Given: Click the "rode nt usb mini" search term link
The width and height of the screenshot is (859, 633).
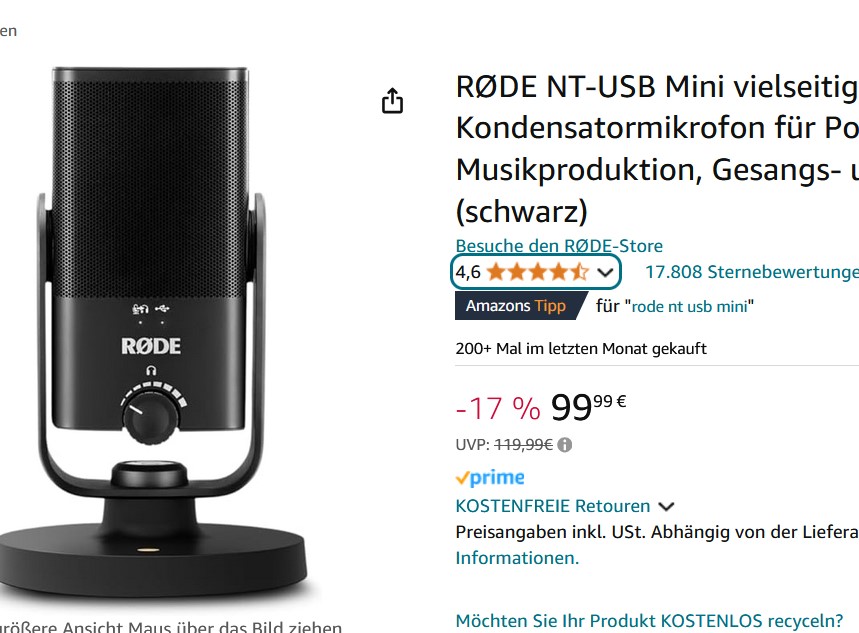Looking at the screenshot, I should [x=690, y=306].
